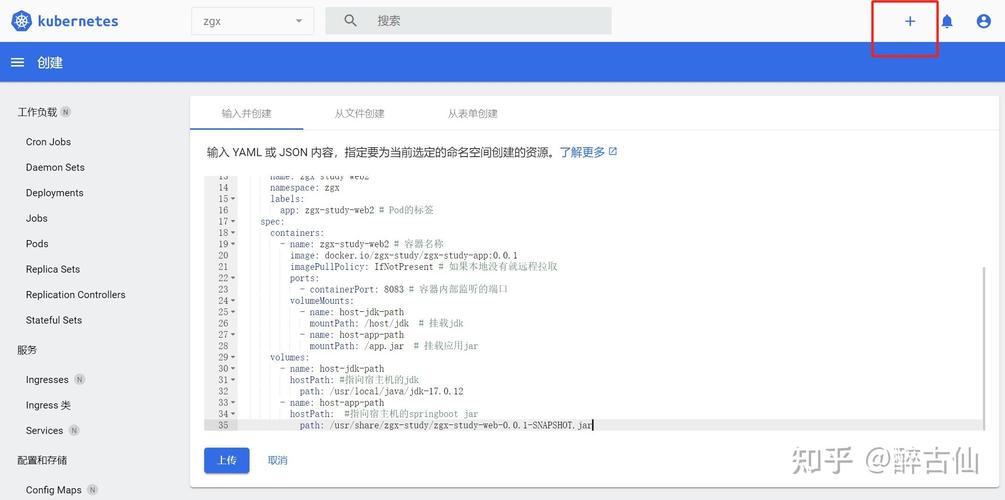Click editor line 14 namespace: zgx

point(304,188)
